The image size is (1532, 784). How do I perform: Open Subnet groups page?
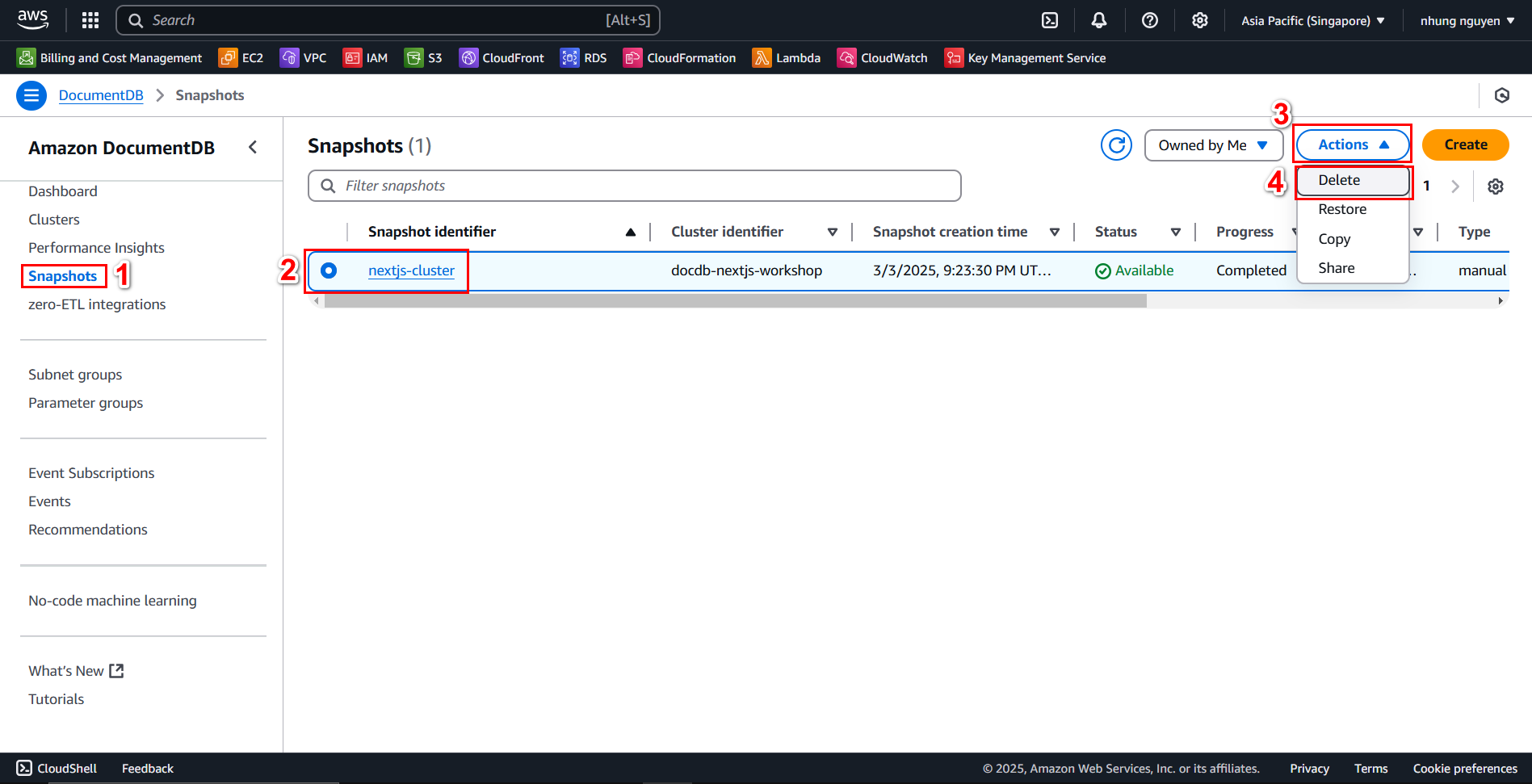[75, 375]
